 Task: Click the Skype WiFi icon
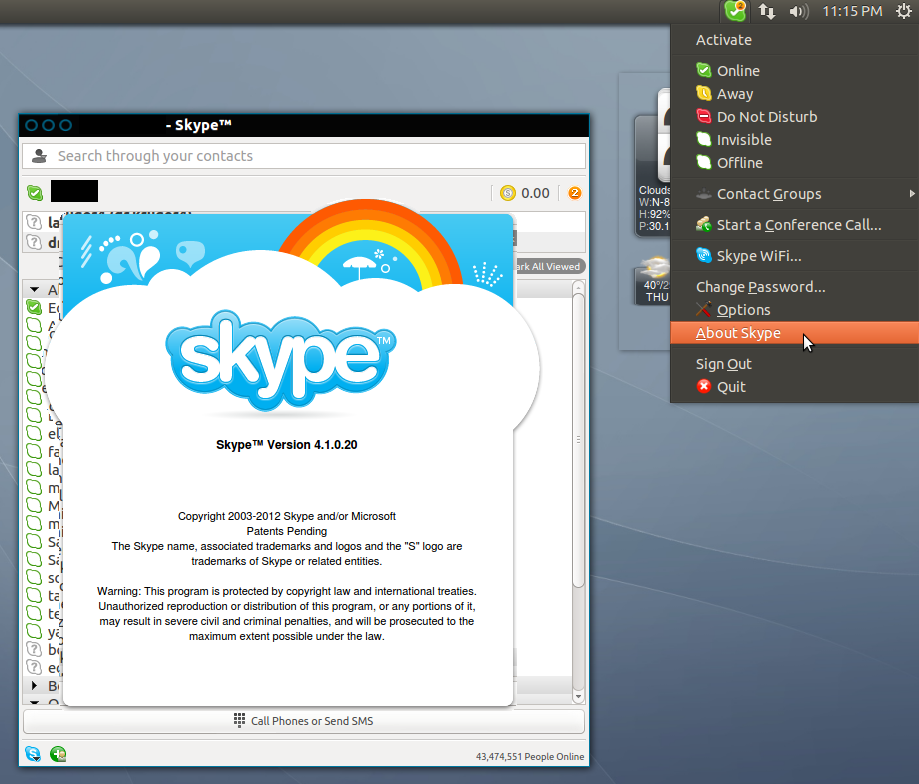click(703, 255)
